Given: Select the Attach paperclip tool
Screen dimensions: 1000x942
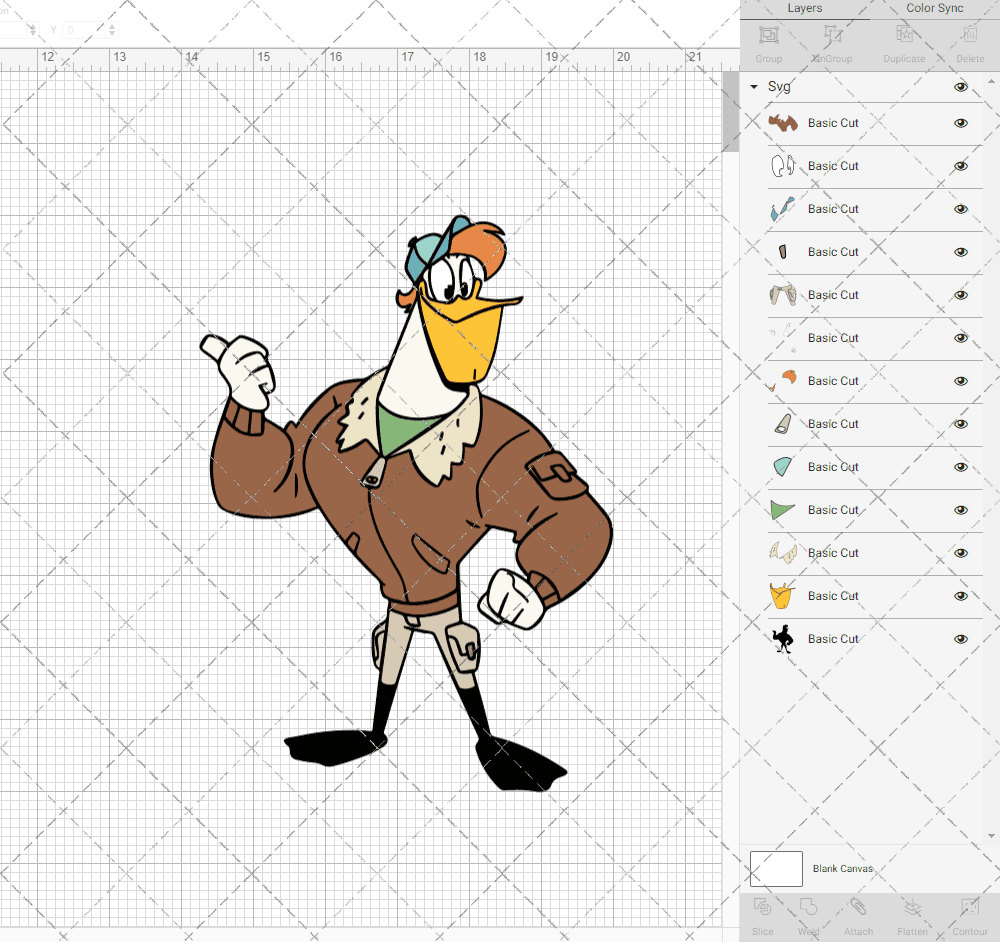Looking at the screenshot, I should point(858,908).
